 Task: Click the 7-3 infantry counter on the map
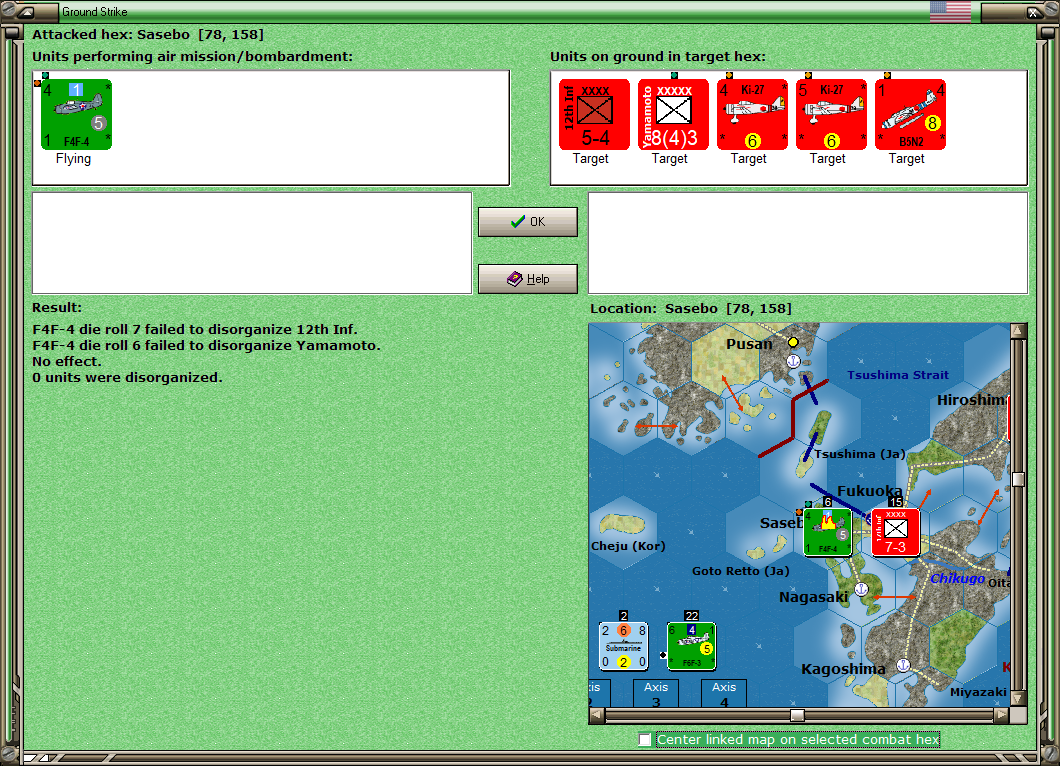[896, 532]
